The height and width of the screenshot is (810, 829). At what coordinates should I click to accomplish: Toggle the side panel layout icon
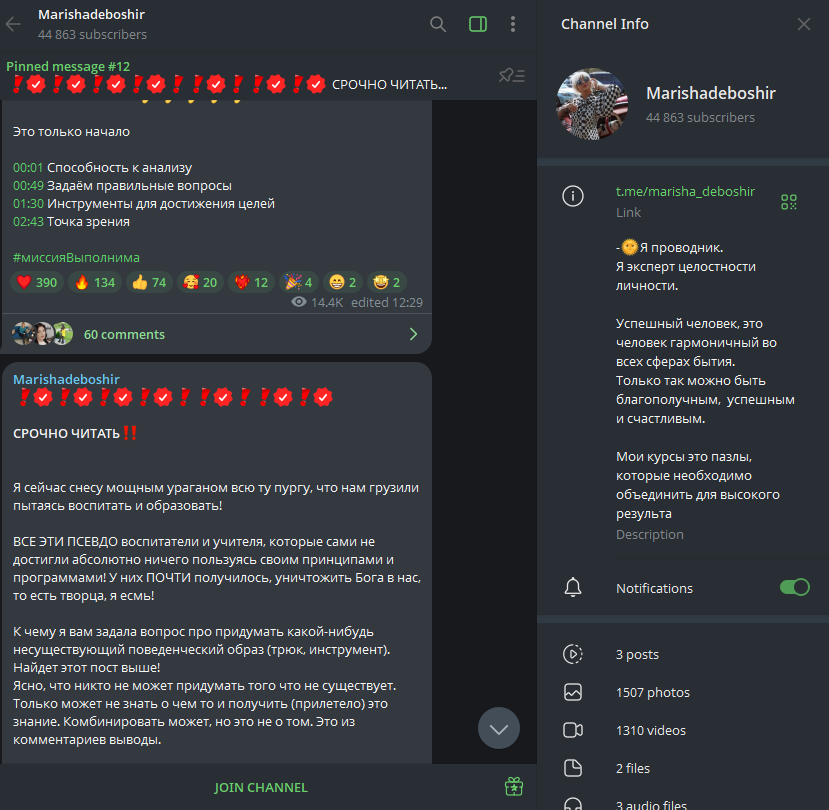[x=478, y=24]
